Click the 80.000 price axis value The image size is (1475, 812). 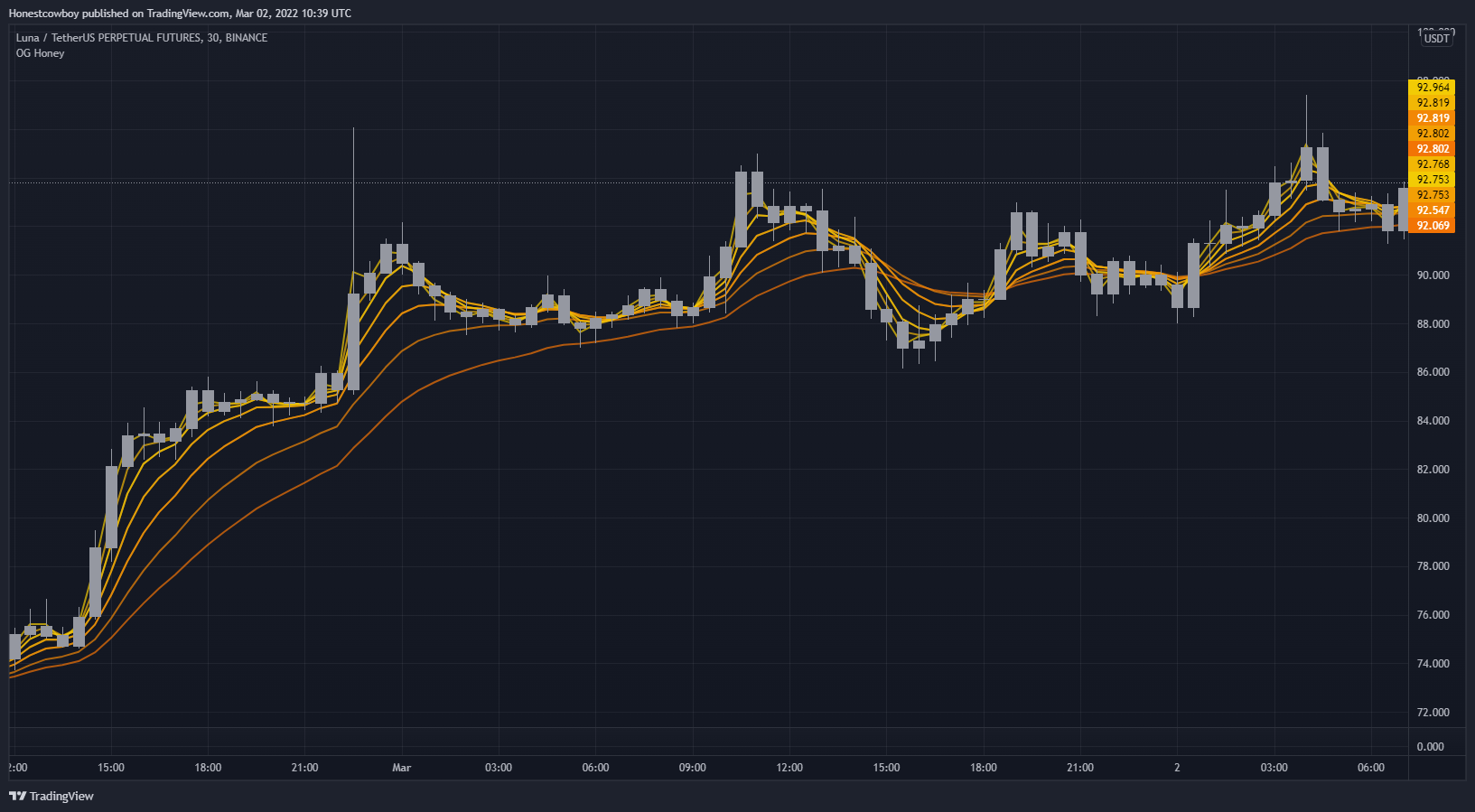tap(1433, 518)
